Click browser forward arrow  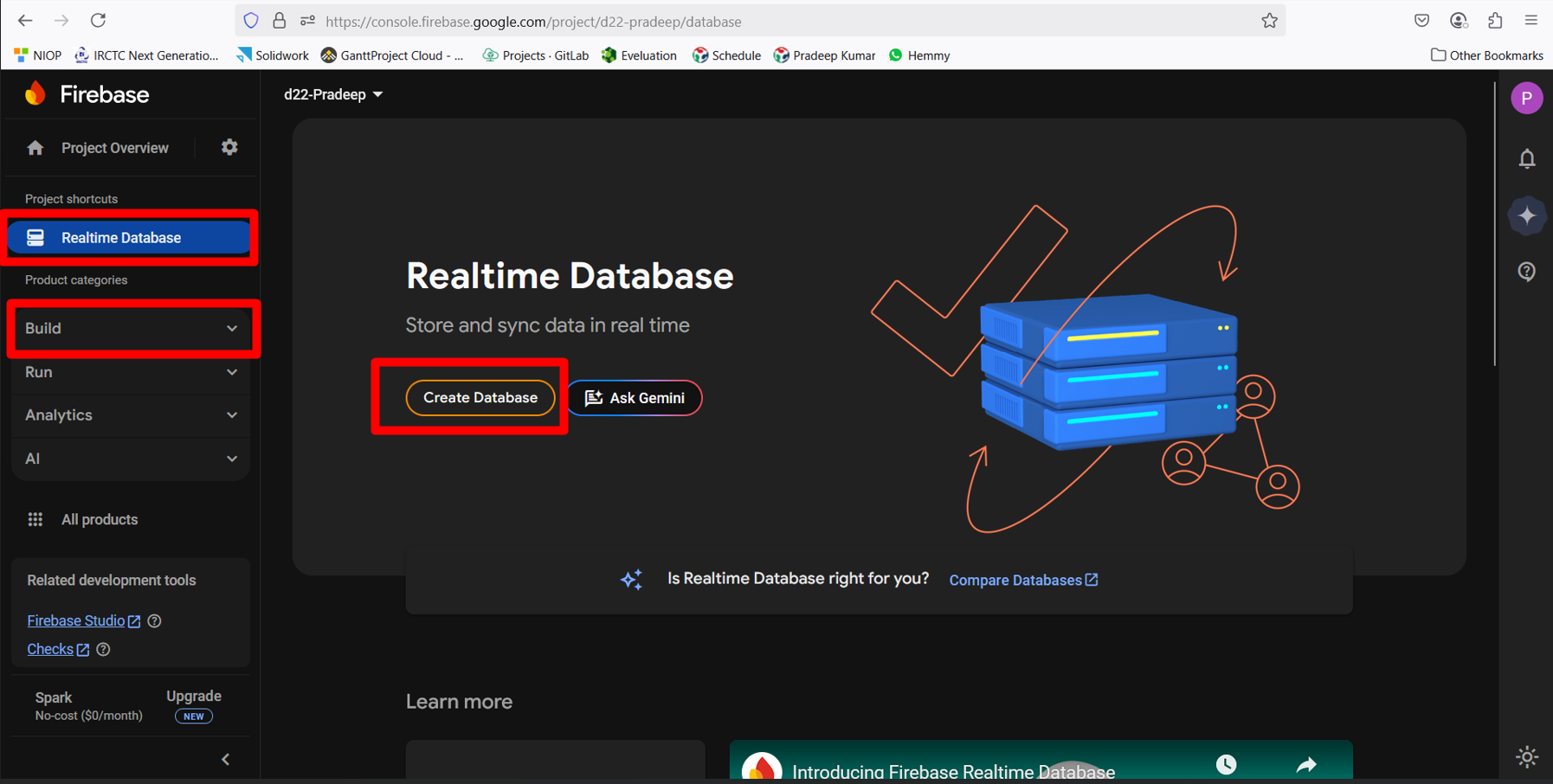61,20
